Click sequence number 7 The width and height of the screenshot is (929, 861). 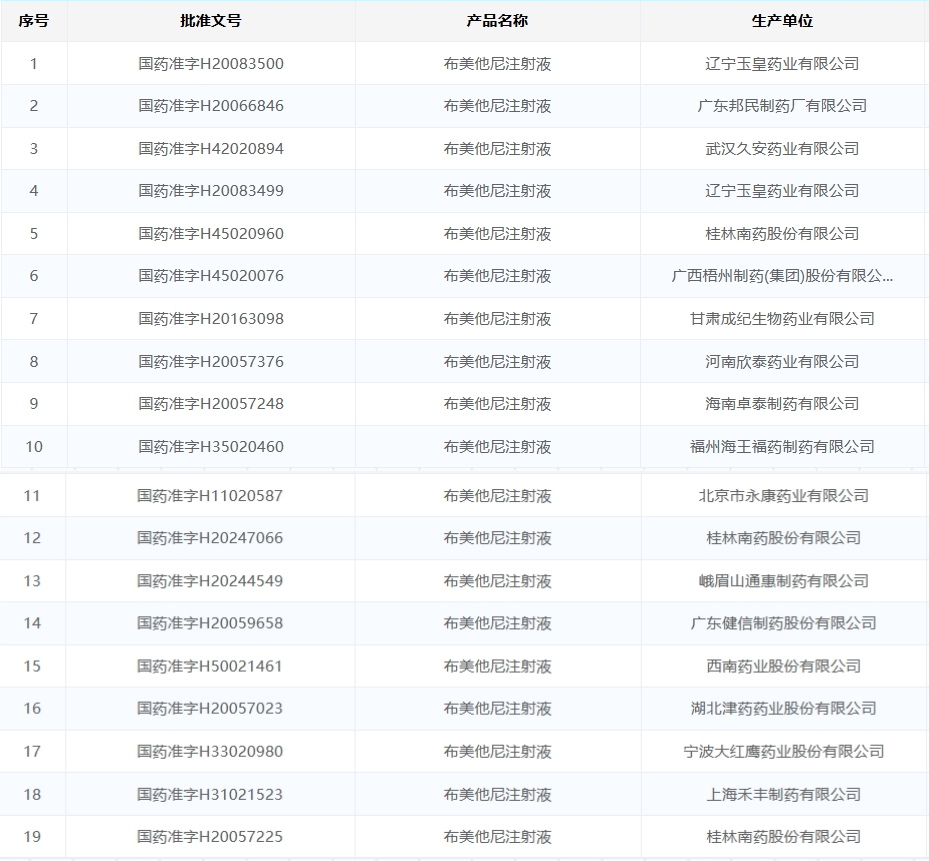point(34,319)
